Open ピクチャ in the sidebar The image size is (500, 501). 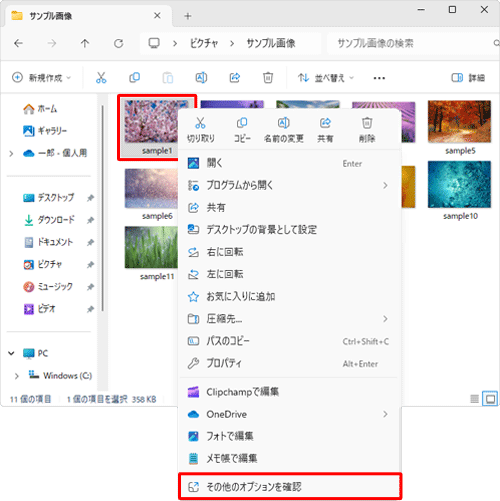[x=43, y=265]
